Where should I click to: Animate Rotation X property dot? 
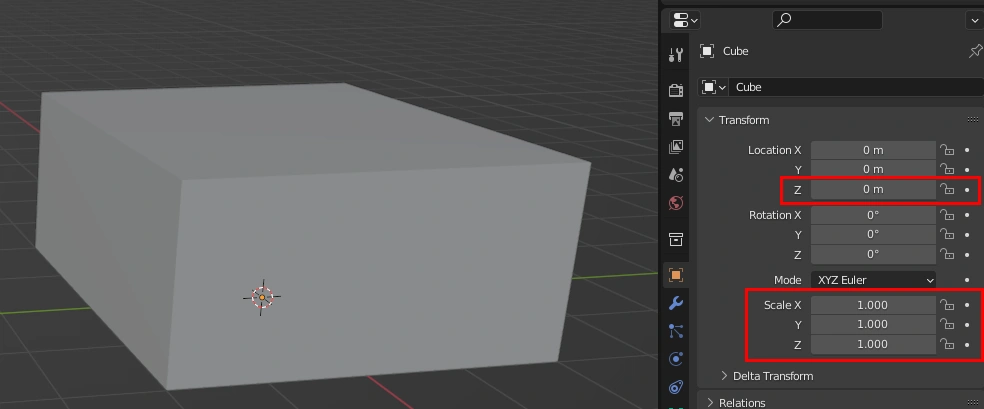(x=967, y=215)
